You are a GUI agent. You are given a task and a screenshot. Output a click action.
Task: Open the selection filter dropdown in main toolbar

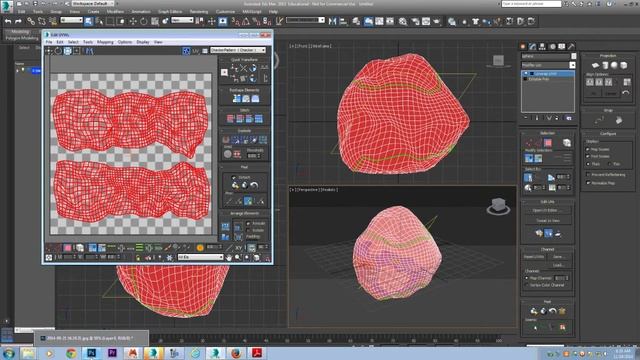point(71,20)
